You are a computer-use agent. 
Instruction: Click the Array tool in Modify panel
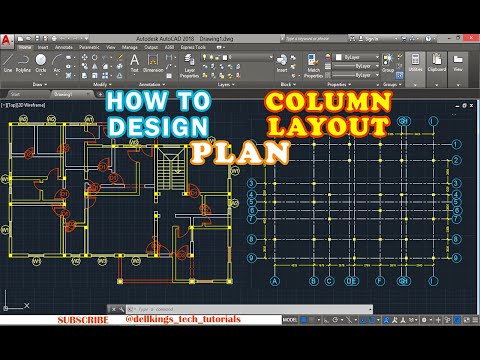click(105, 76)
